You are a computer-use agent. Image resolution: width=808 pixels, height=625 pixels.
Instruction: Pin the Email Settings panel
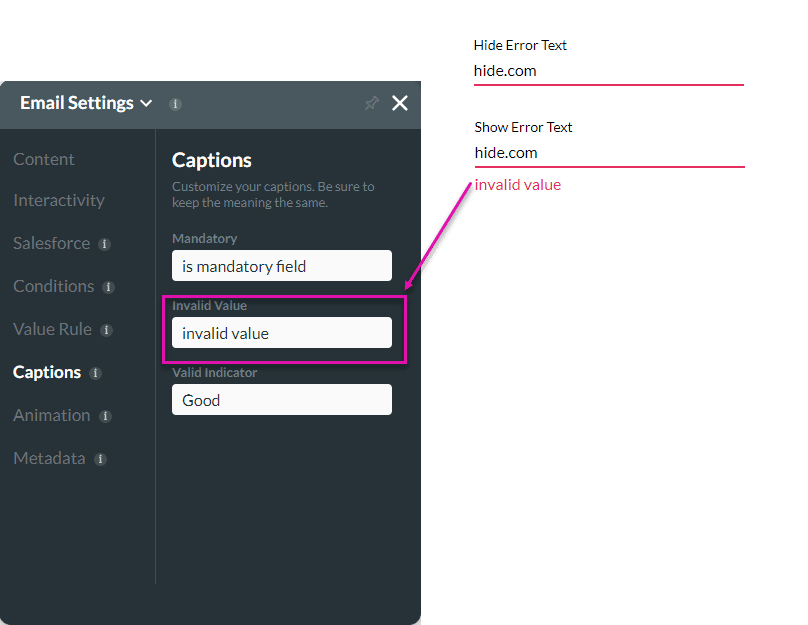pyautogui.click(x=372, y=103)
